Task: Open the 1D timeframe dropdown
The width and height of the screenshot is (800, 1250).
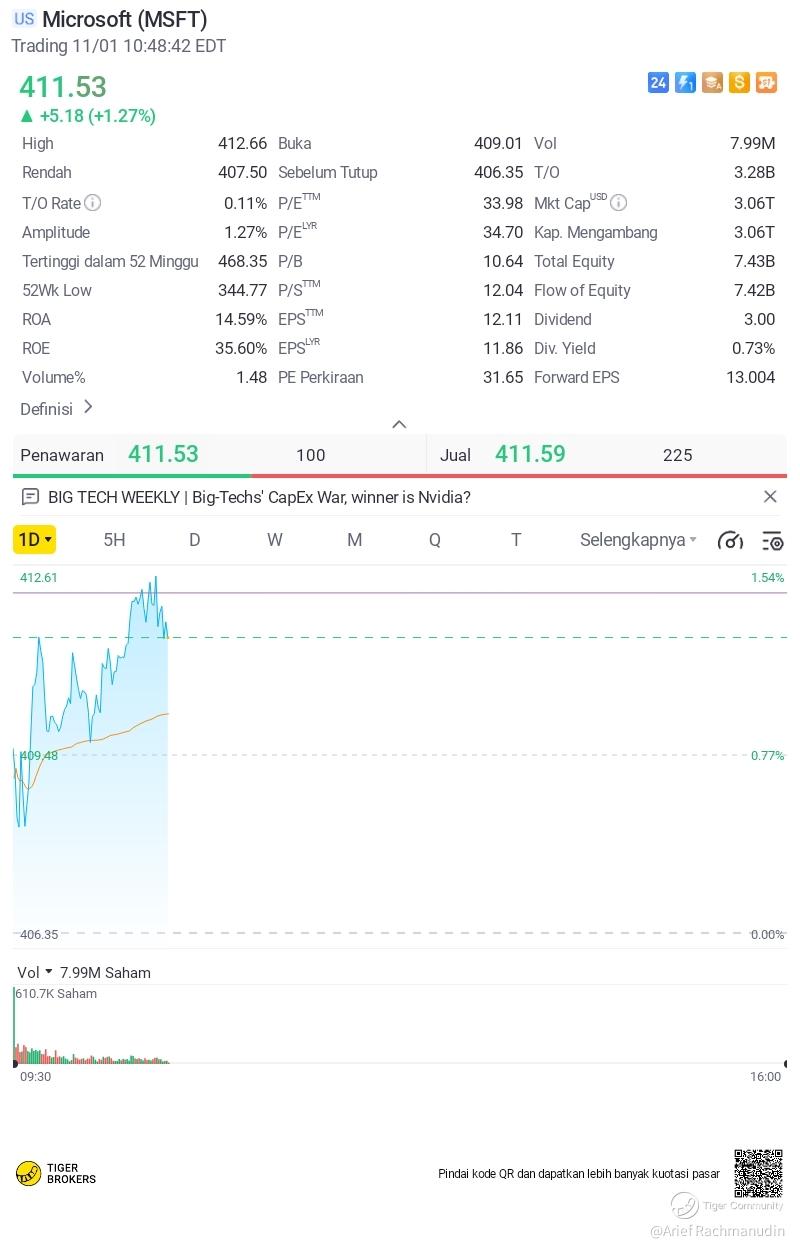Action: click(x=34, y=540)
